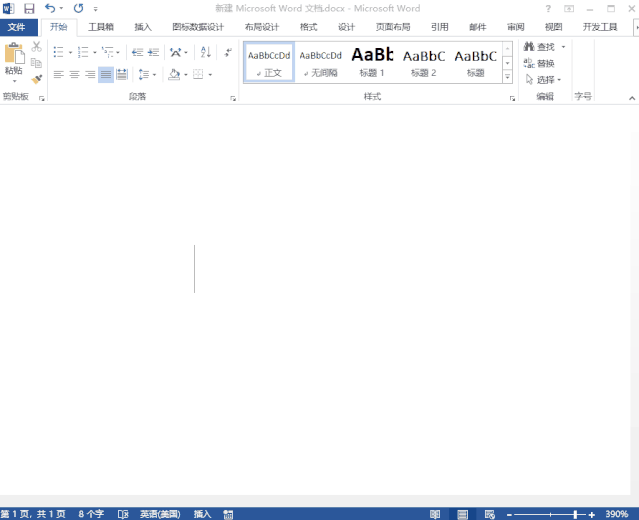Screen dimensions: 639x520
Task: Collapse the ribbon with the chevron
Action: pos(632,98)
